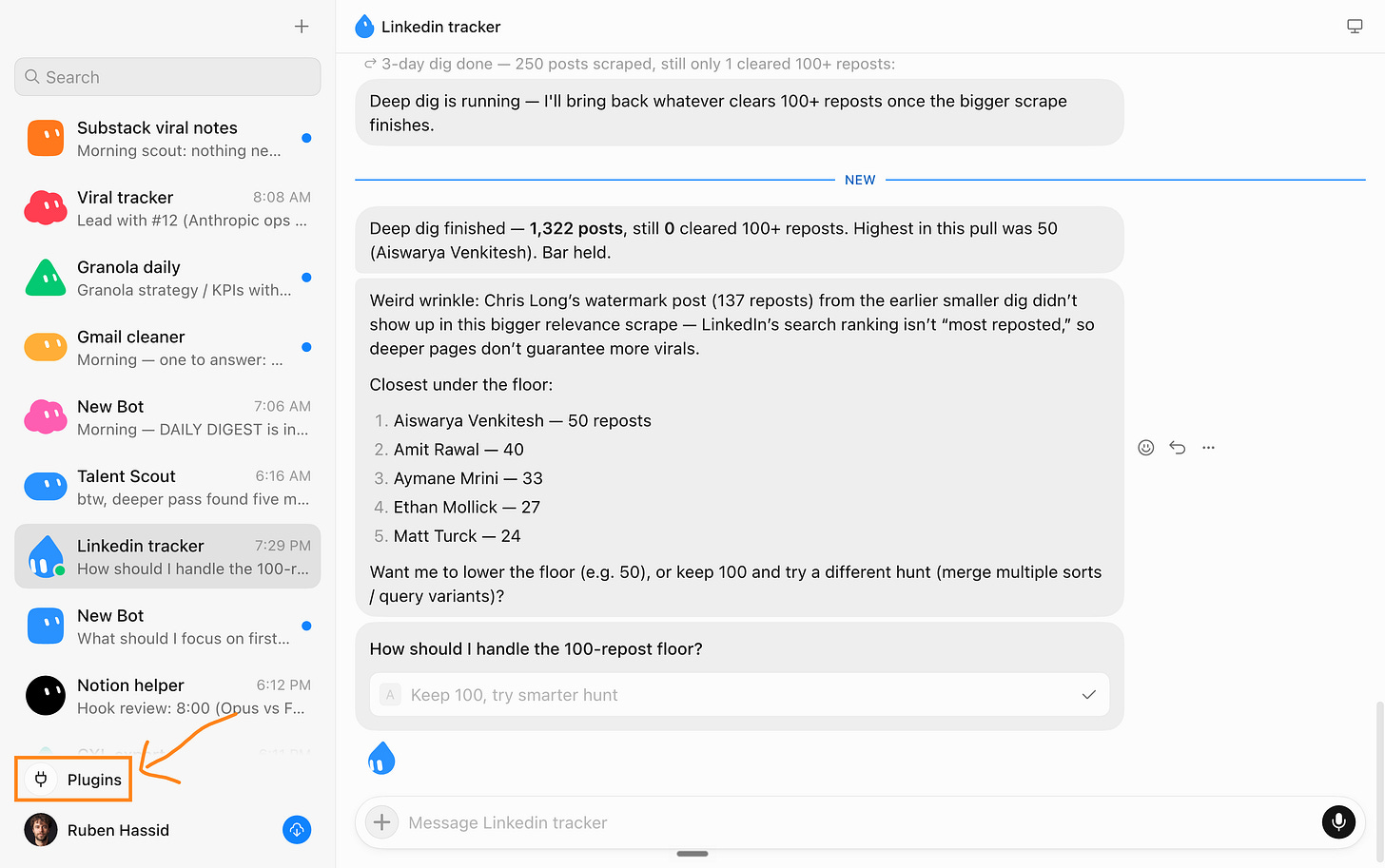This screenshot has width=1385, height=868.
Task: Click the plus icon to start new chat
Action: point(302,27)
